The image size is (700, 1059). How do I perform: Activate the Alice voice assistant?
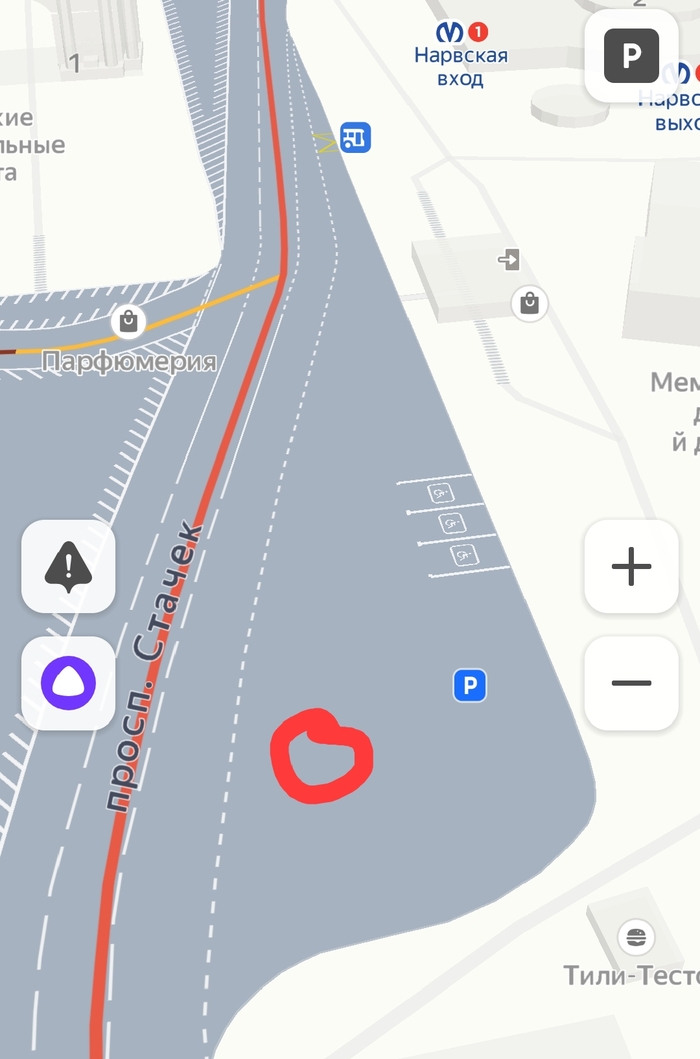tap(68, 683)
